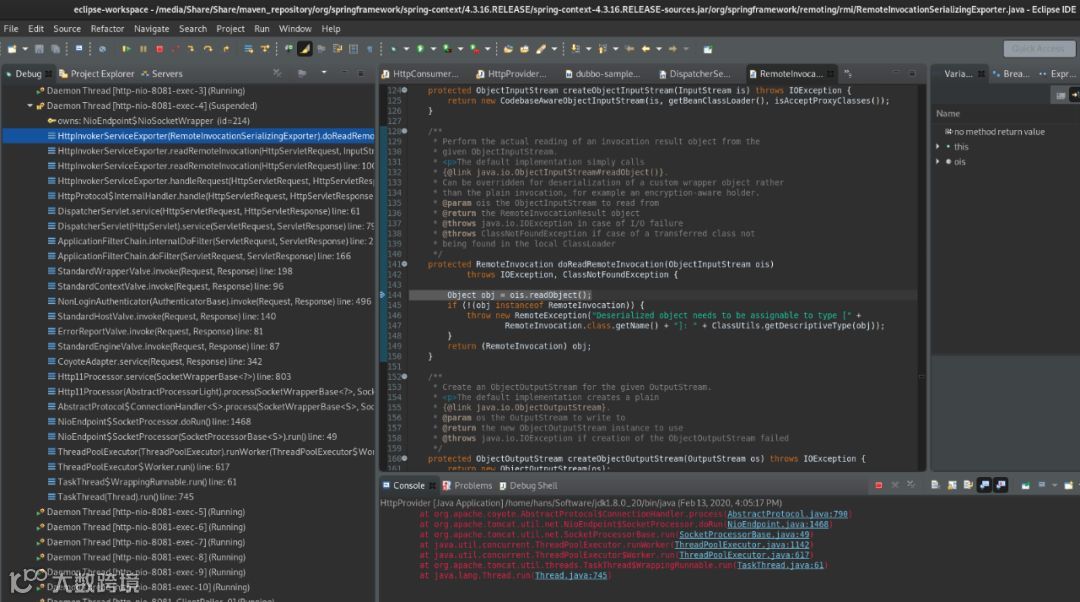The height and width of the screenshot is (602, 1080).
Task: Click the New file toolbar icon
Action: coord(12,48)
